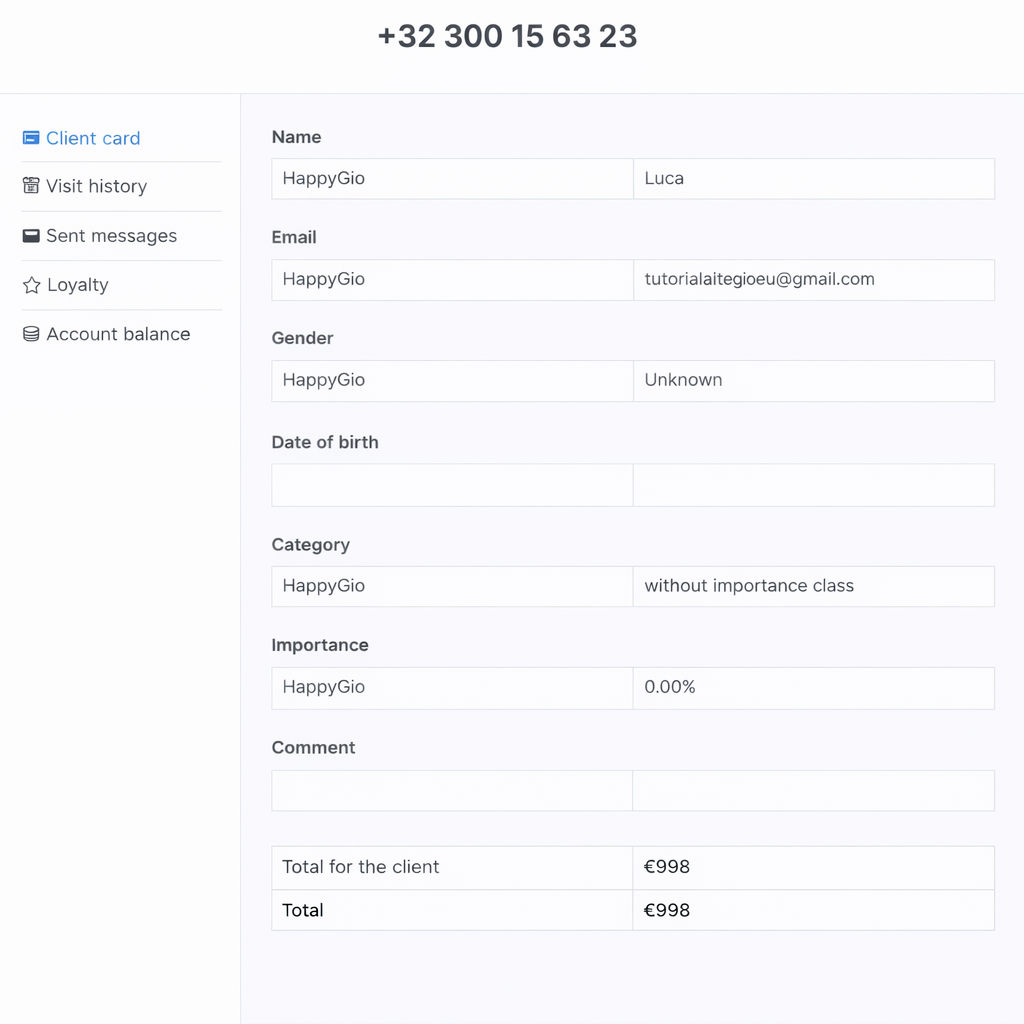Click the HappyGio cell in the Name row
This screenshot has height=1024, width=1024.
(324, 179)
